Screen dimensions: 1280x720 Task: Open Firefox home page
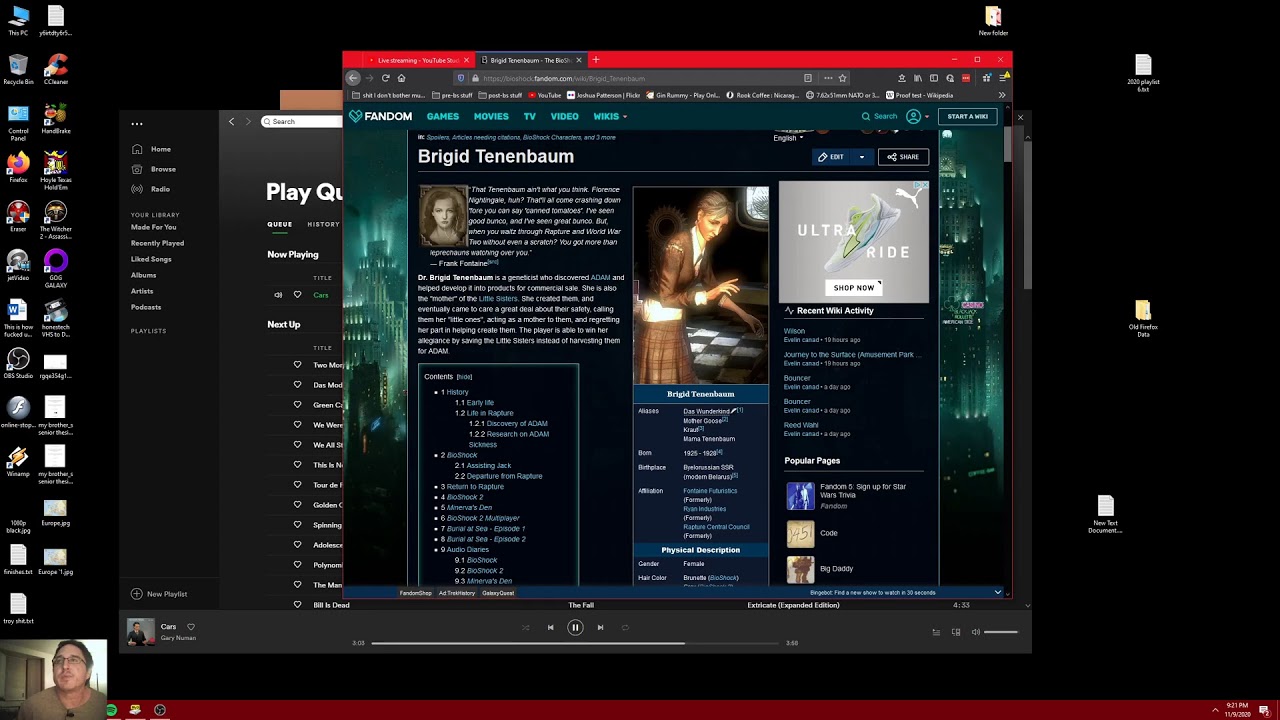pos(401,78)
